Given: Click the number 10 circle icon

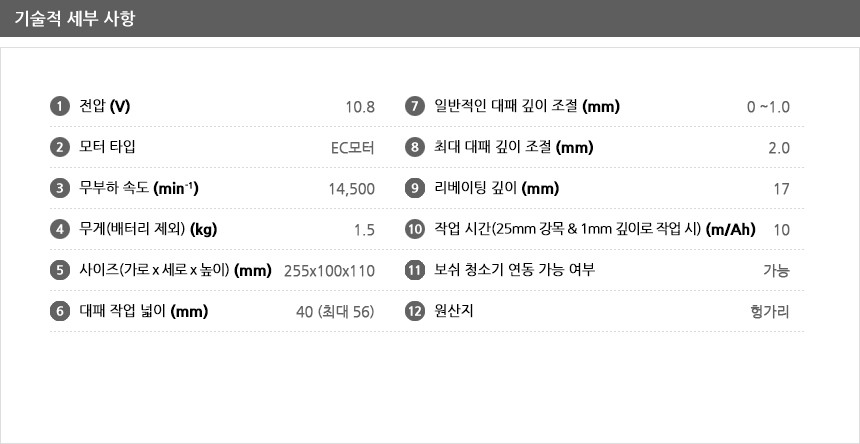Looking at the screenshot, I should coord(415,229).
